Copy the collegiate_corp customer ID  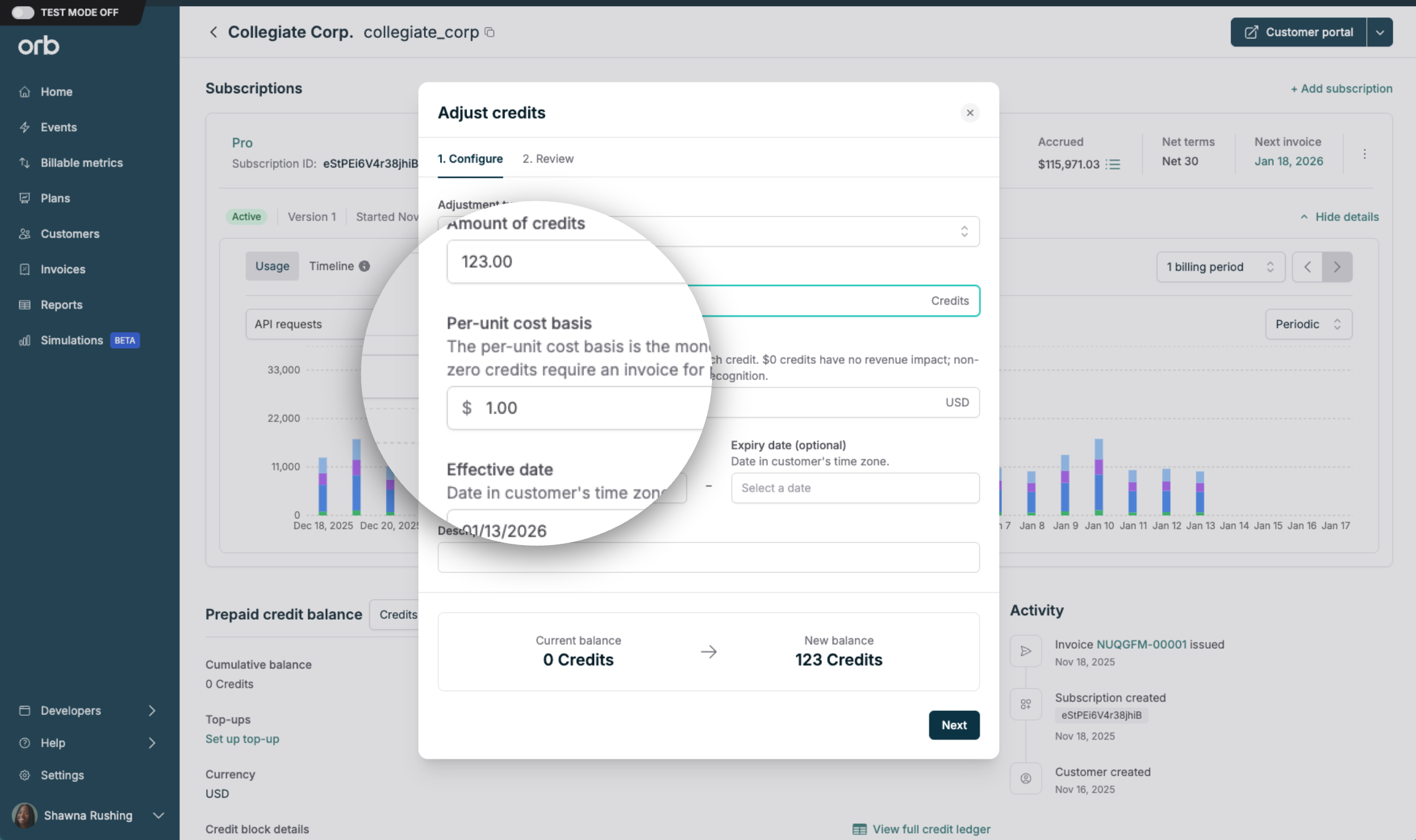[x=490, y=32]
